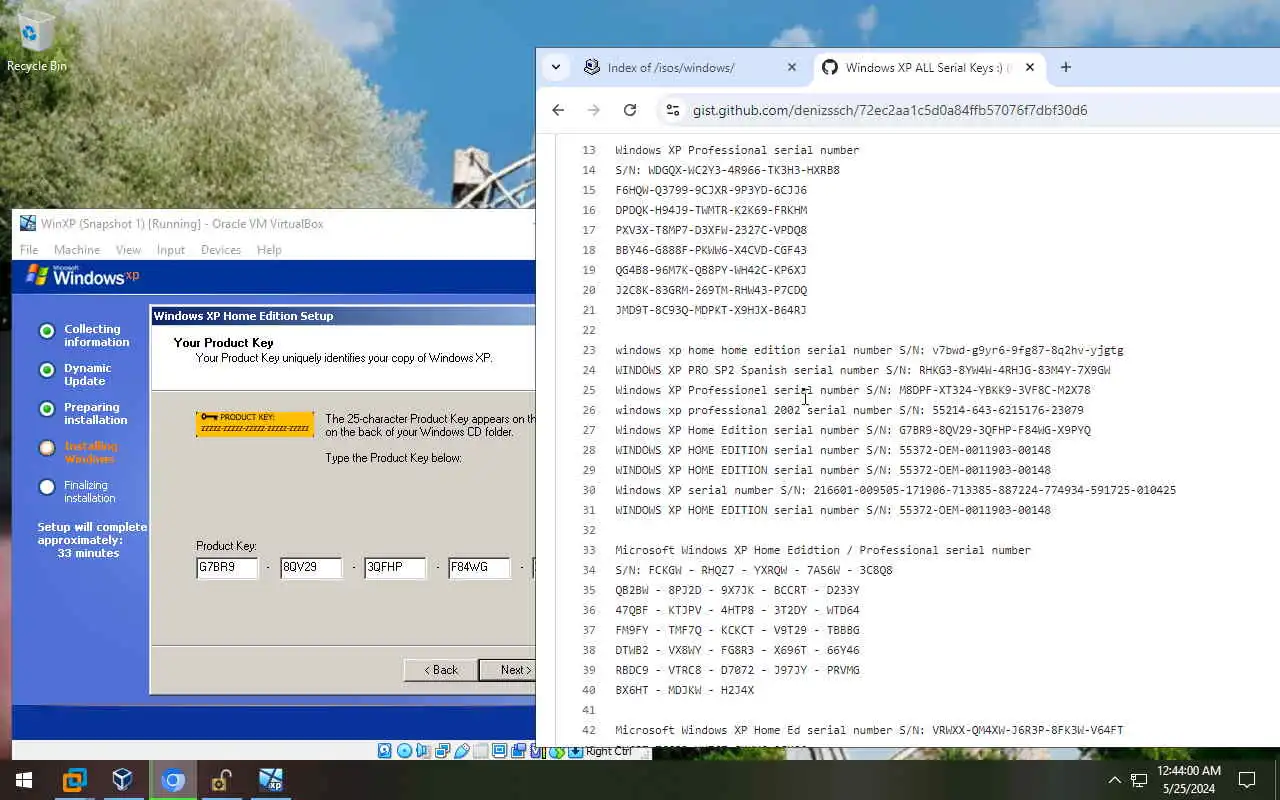The height and width of the screenshot is (800, 1280).
Task: Click line 23 serial v7bwd-g9yr6-9fg87-8q2hv-yjgtg
Action: click(x=1028, y=350)
